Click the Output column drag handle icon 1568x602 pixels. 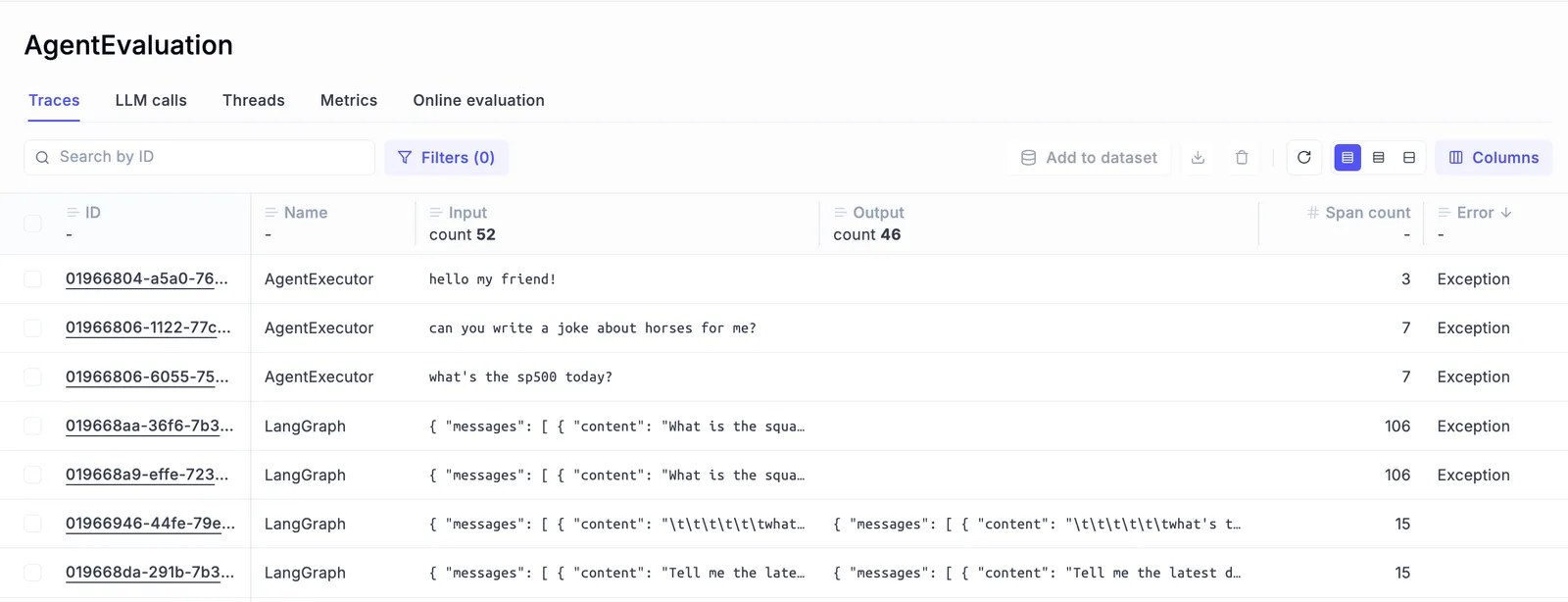[840, 213]
